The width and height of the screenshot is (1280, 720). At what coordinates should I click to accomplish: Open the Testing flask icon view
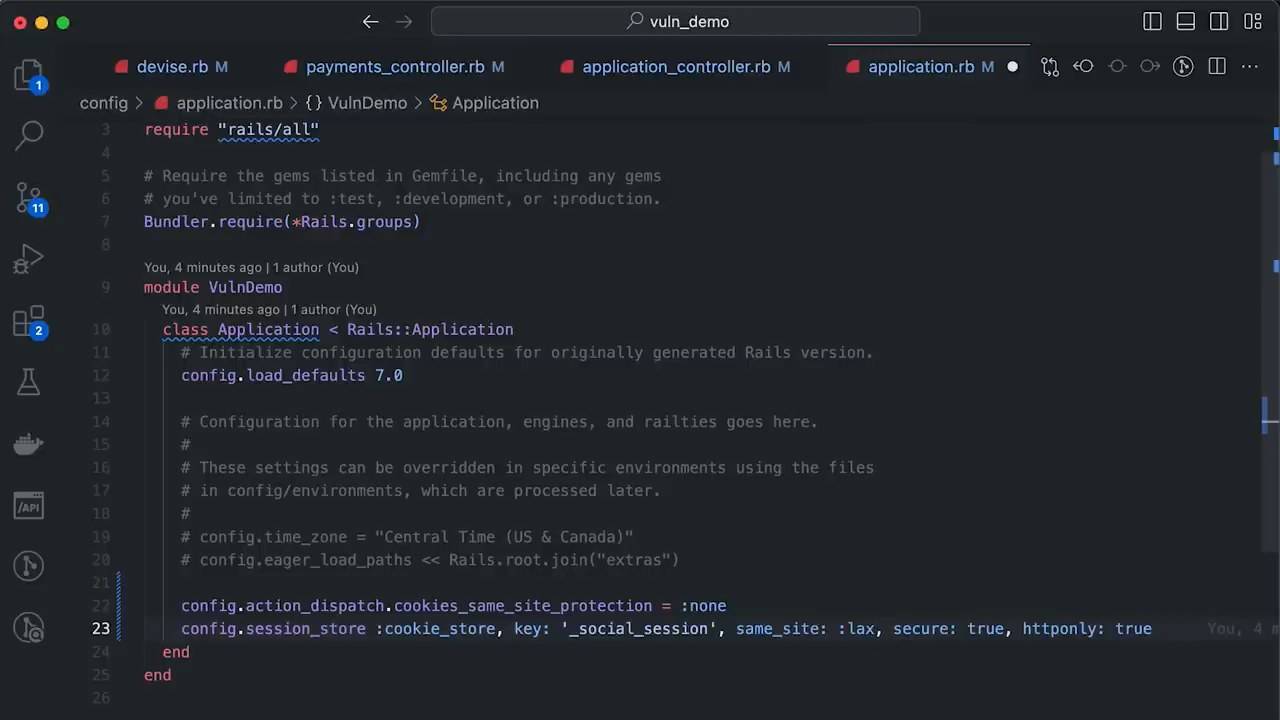pos(29,381)
